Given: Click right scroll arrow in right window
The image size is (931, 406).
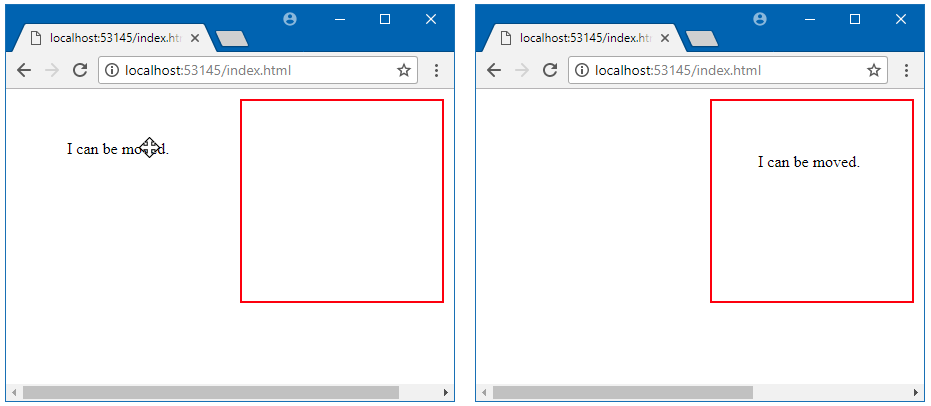Looking at the screenshot, I should (916, 392).
